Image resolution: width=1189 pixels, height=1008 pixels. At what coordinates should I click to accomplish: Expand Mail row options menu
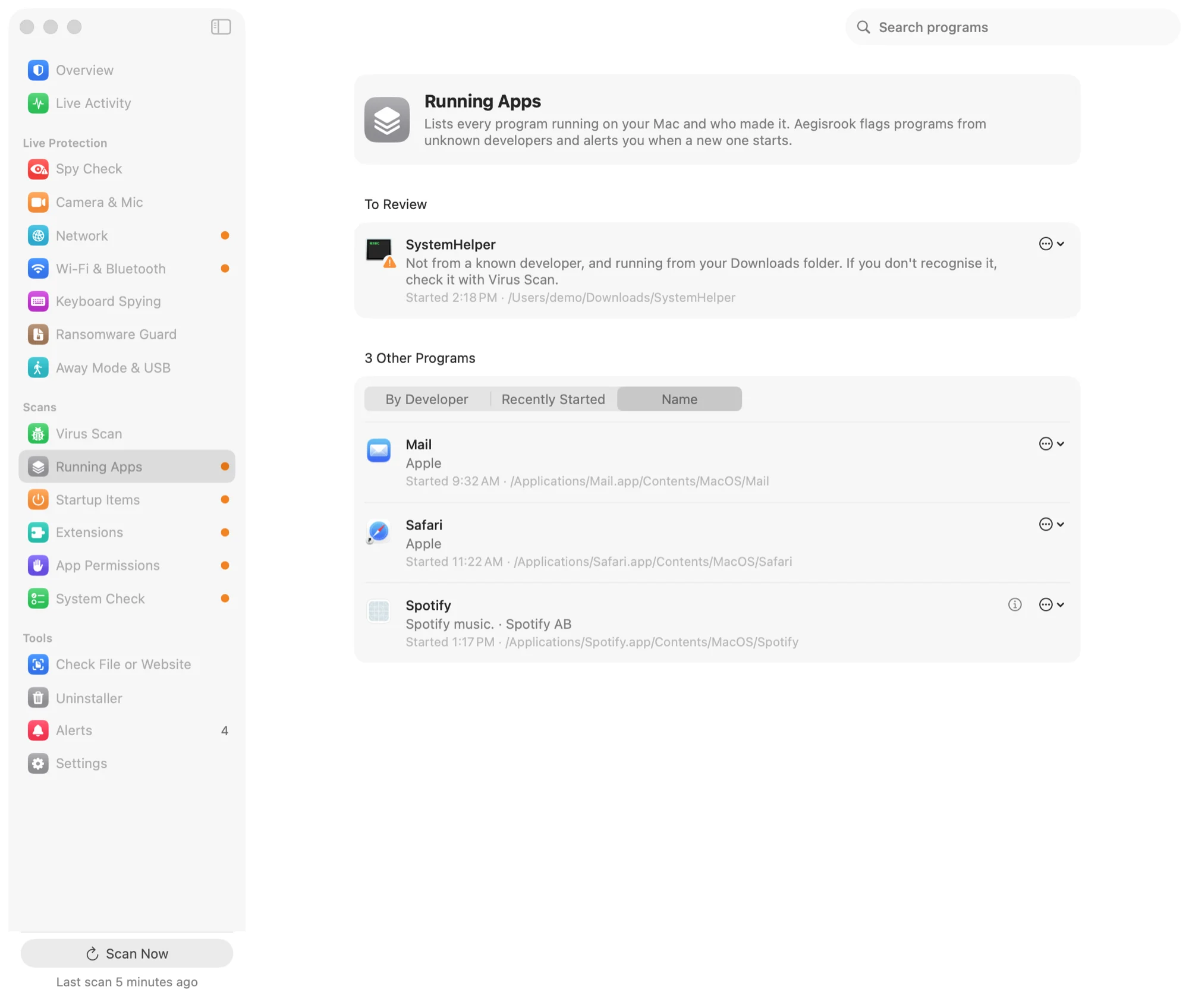[x=1051, y=444]
